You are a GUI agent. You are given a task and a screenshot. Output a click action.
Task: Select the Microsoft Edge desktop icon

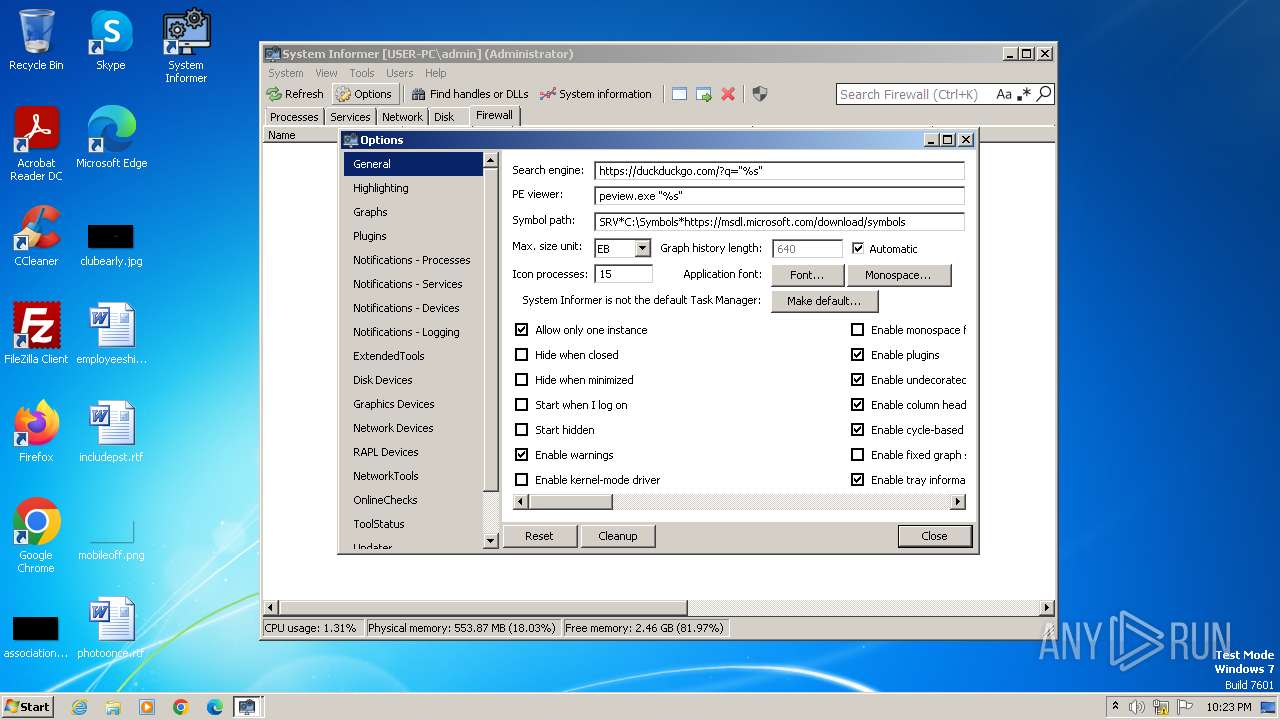(x=111, y=138)
